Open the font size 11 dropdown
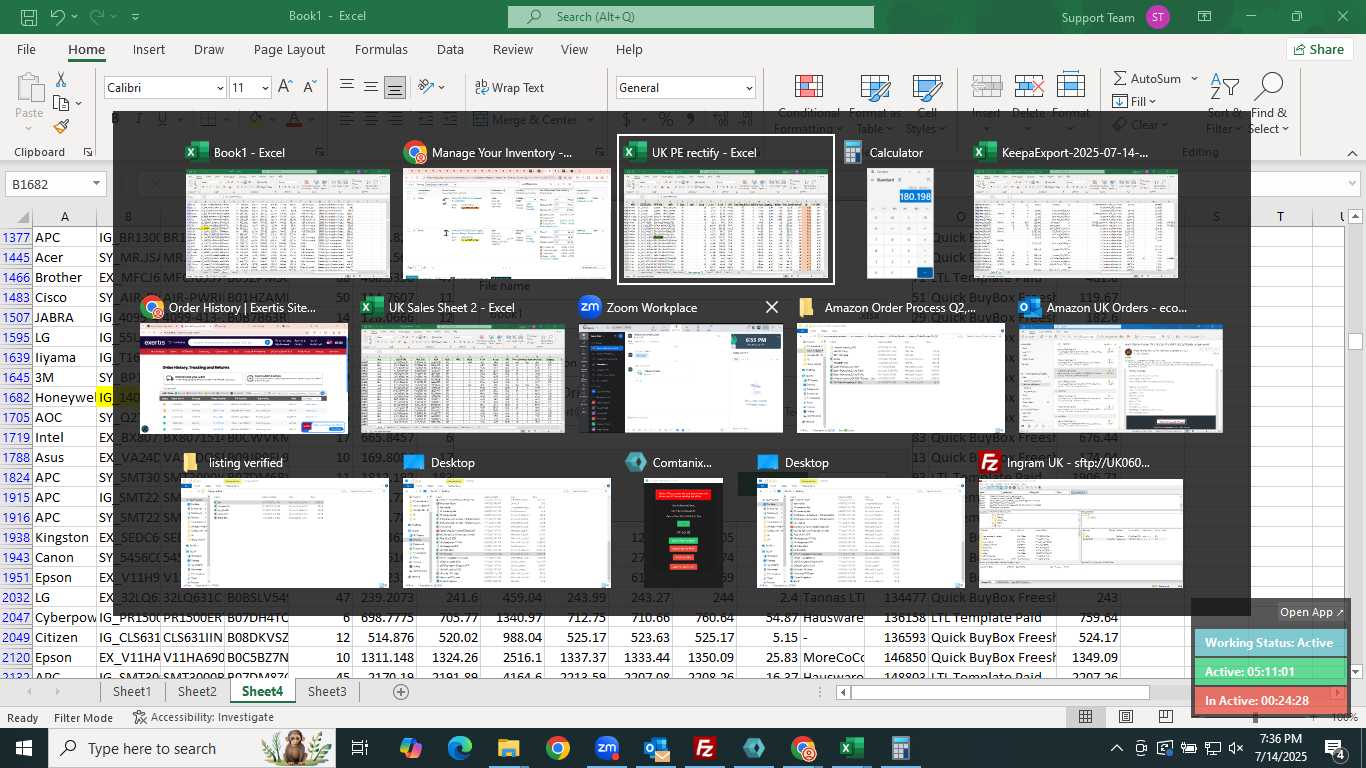This screenshot has height=768, width=1366. [x=265, y=88]
